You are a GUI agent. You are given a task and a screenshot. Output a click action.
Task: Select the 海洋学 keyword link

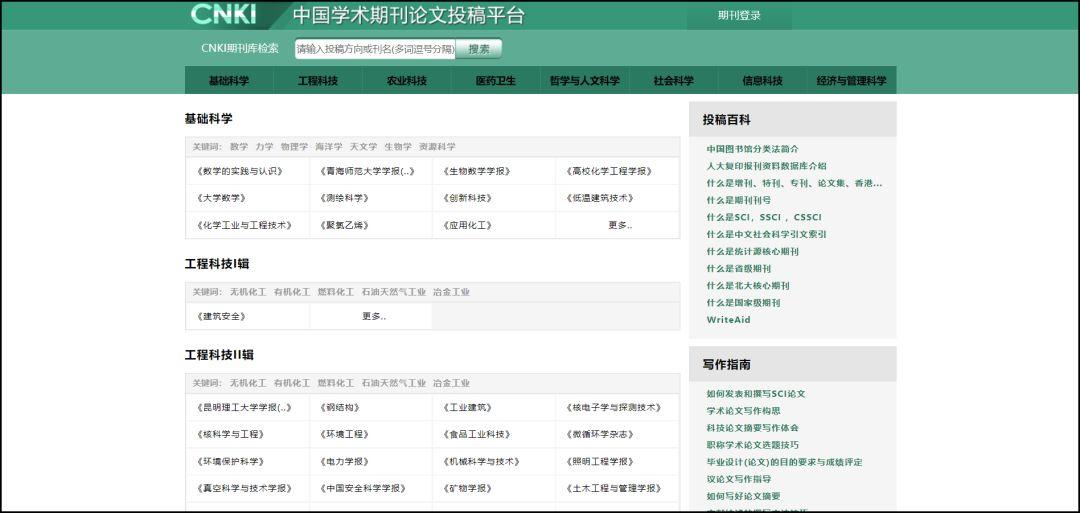(x=329, y=147)
